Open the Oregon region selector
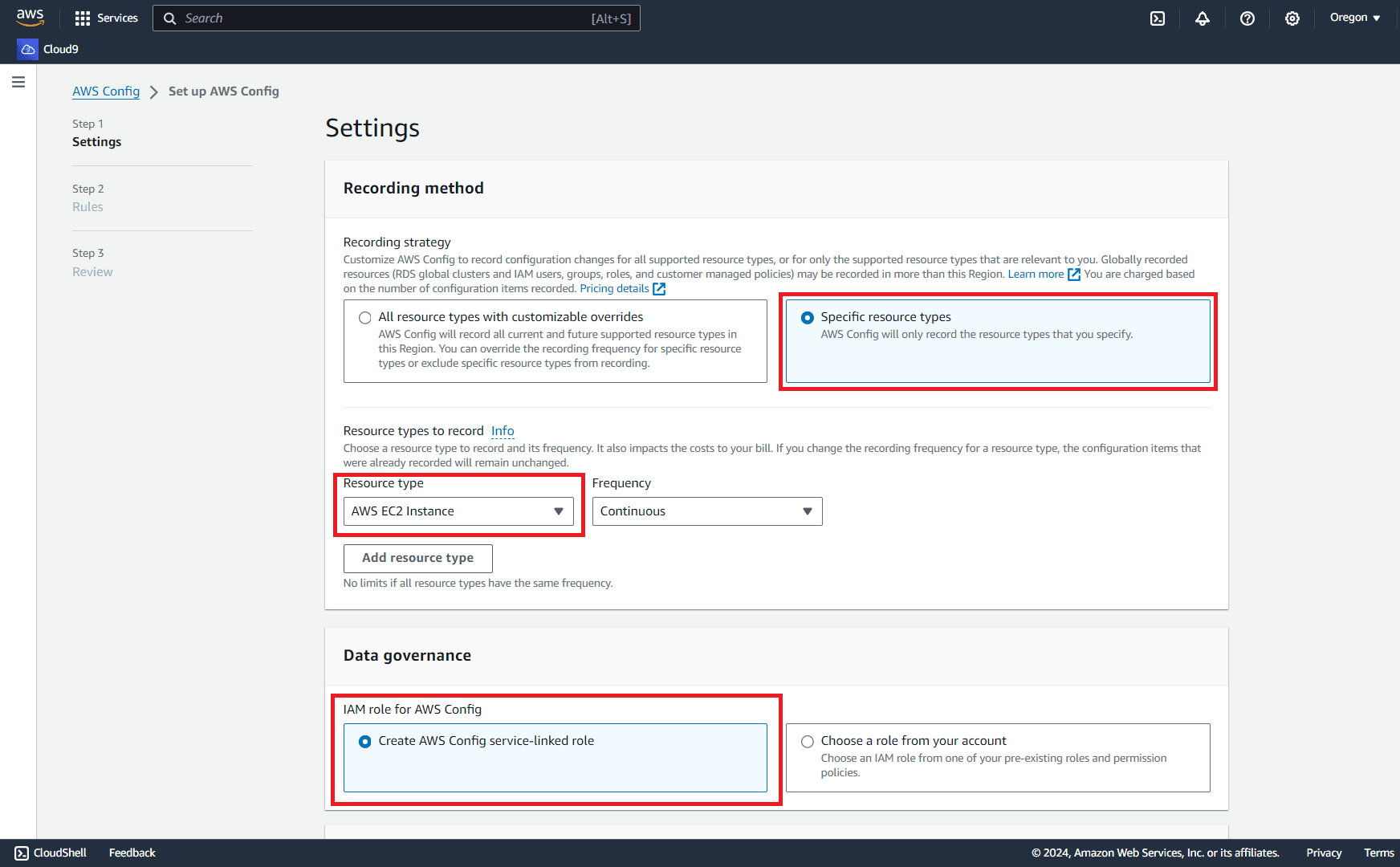Image resolution: width=1400 pixels, height=867 pixels. (1355, 18)
